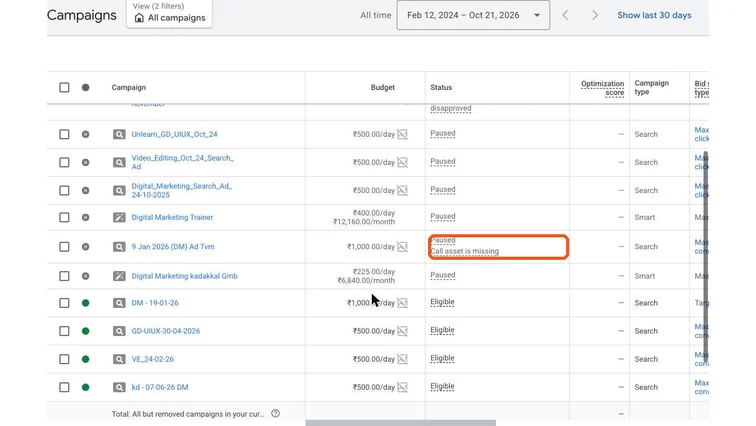This screenshot has width=756, height=426.
Task: Sort by Optimization score column header
Action: click(x=603, y=88)
